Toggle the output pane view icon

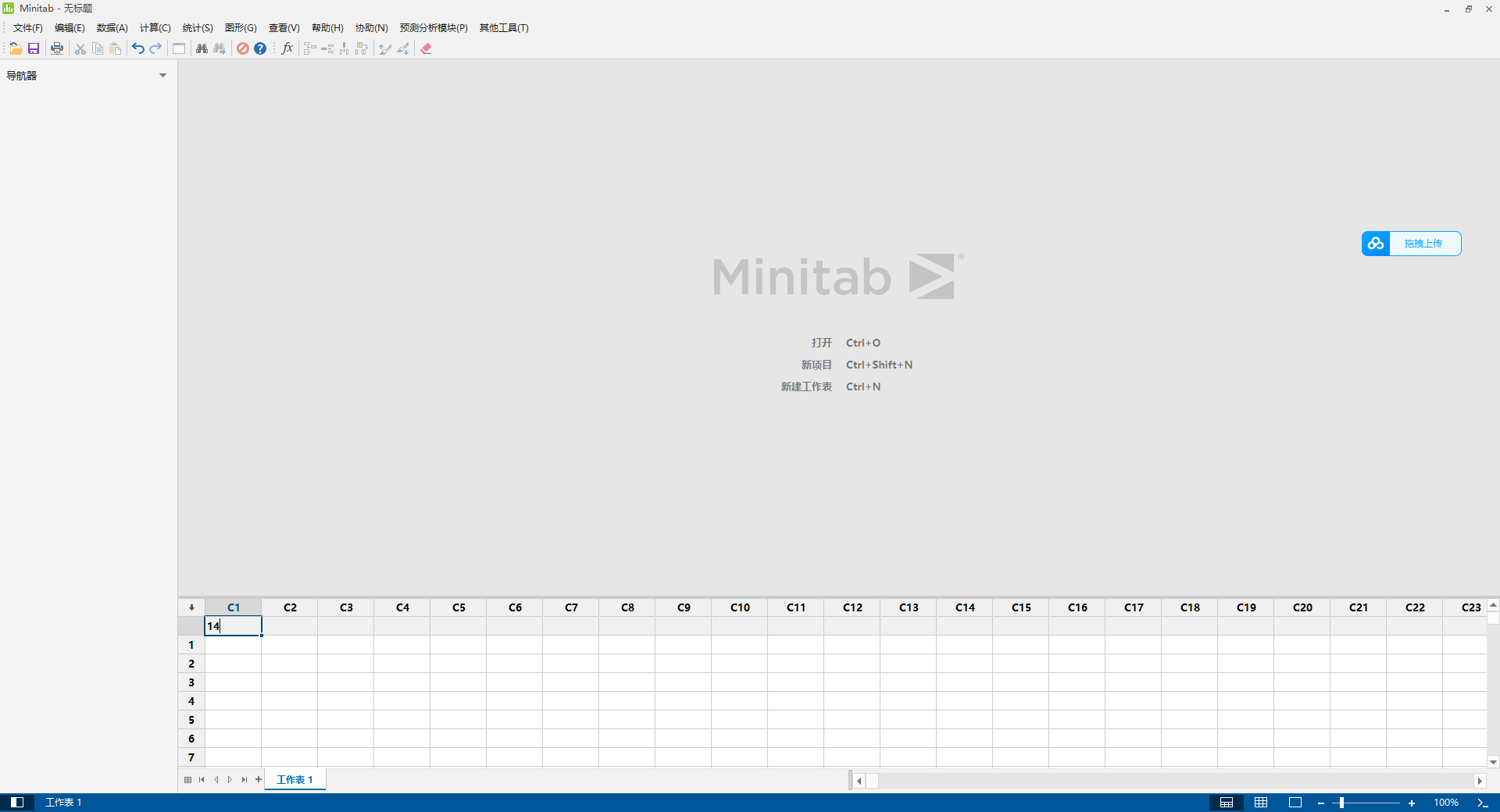[1295, 803]
